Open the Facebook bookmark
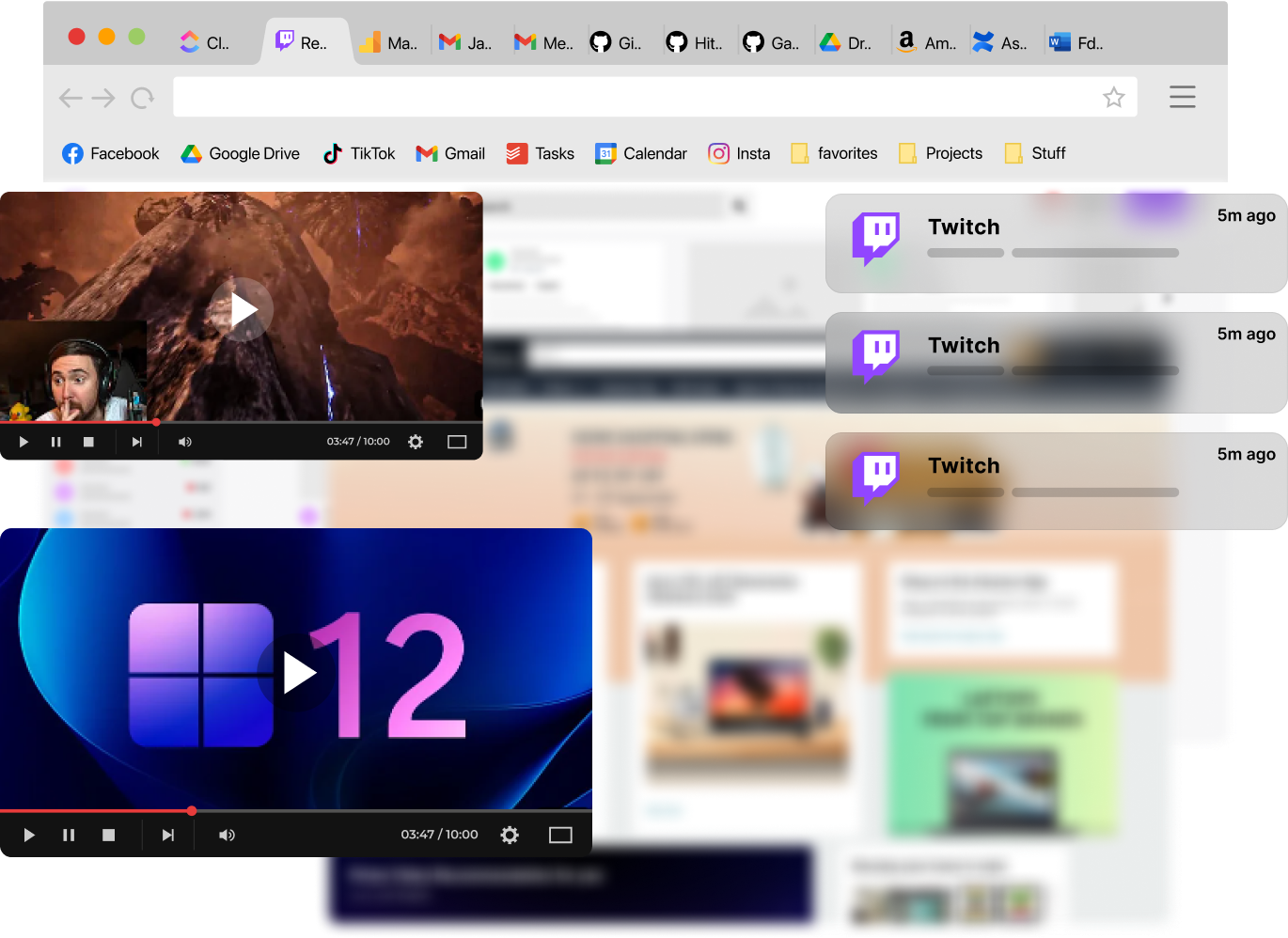 [110, 153]
